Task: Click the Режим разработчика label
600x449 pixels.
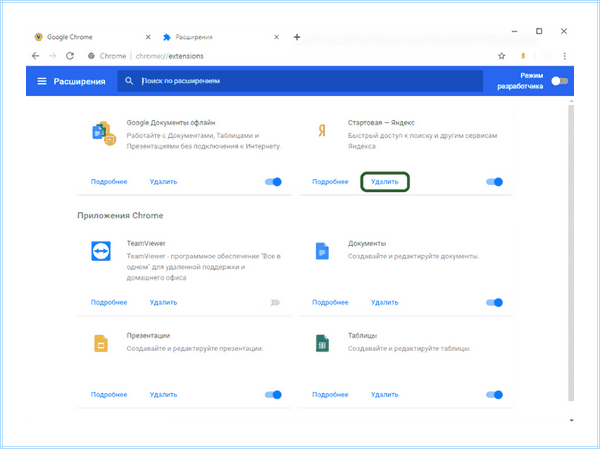Action: click(x=520, y=81)
